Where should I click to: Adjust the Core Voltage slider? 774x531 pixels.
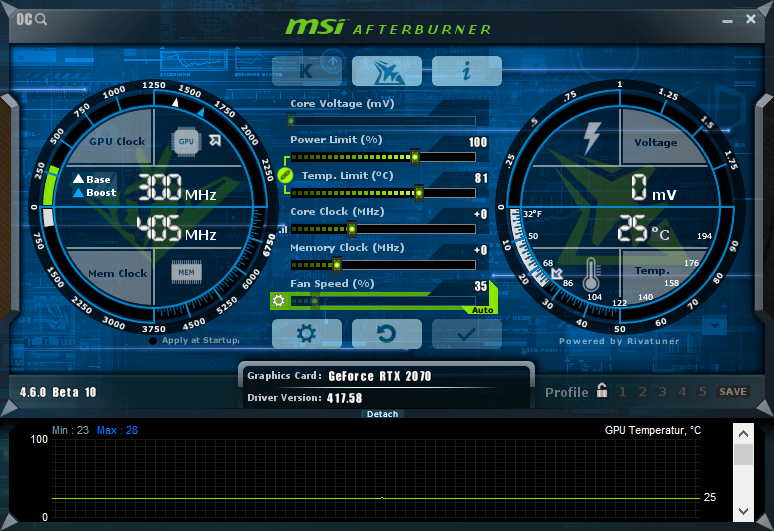pos(382,121)
